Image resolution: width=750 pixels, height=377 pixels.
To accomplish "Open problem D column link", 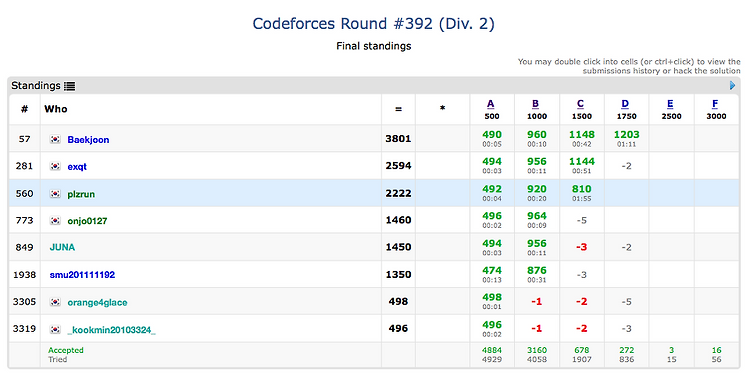I will (625, 104).
